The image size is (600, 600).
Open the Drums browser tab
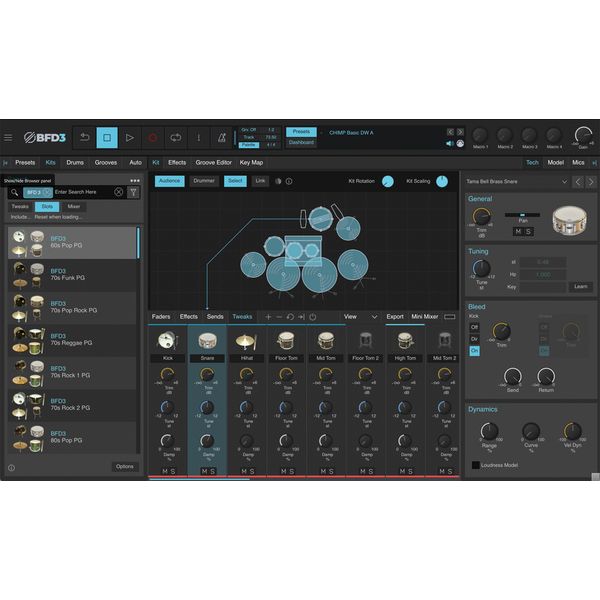coord(75,163)
